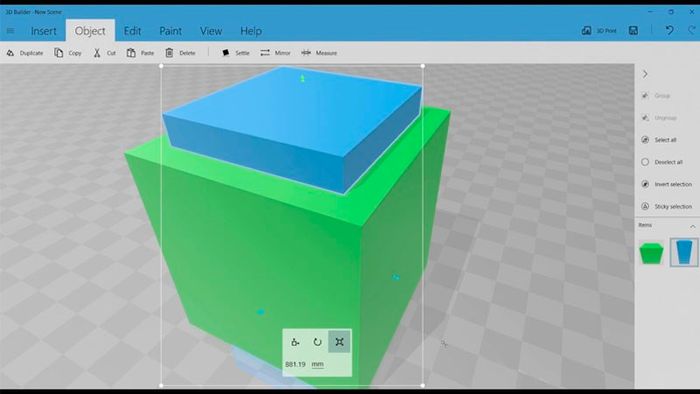Collapse the Items section
Screen dimensions: 700x394
click(692, 227)
